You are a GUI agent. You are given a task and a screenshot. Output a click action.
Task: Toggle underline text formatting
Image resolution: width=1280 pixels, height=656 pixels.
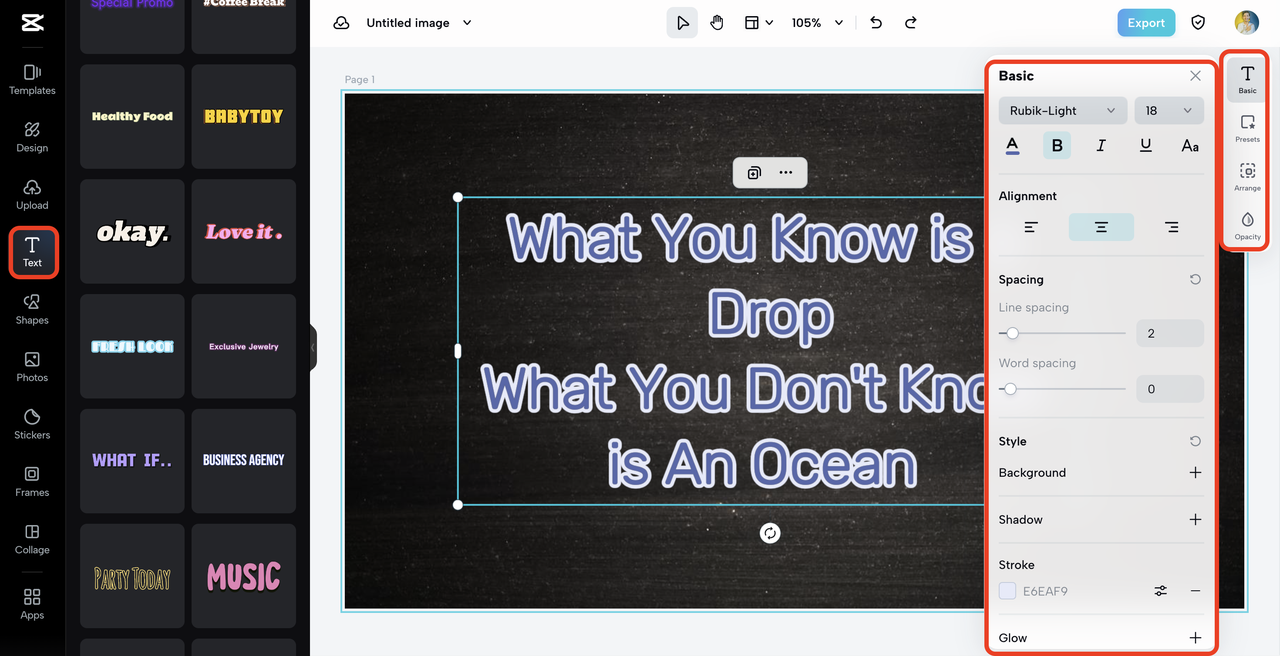click(x=1145, y=146)
